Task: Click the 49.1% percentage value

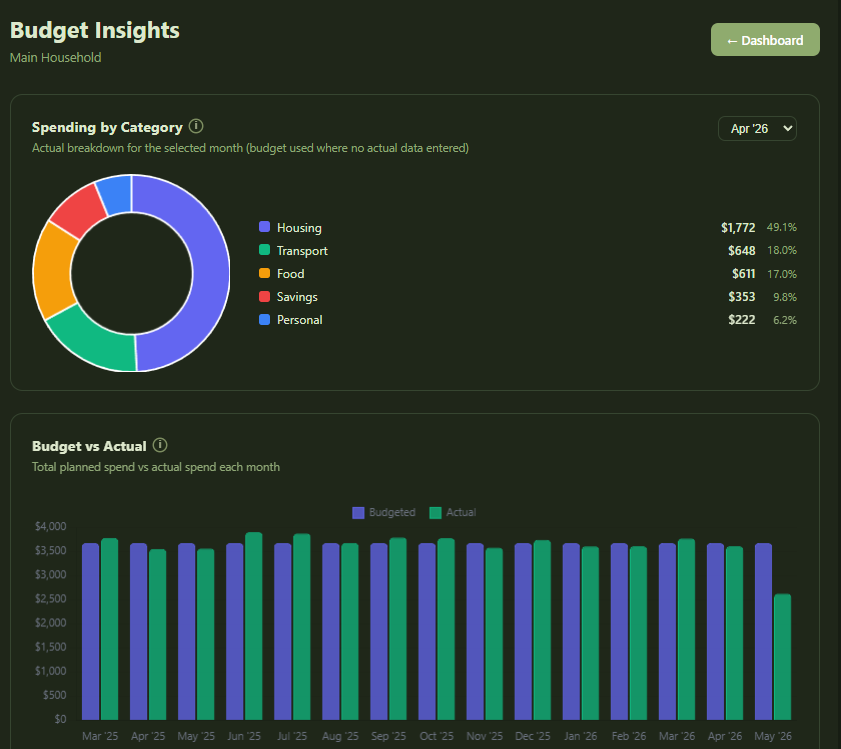Action: (781, 227)
